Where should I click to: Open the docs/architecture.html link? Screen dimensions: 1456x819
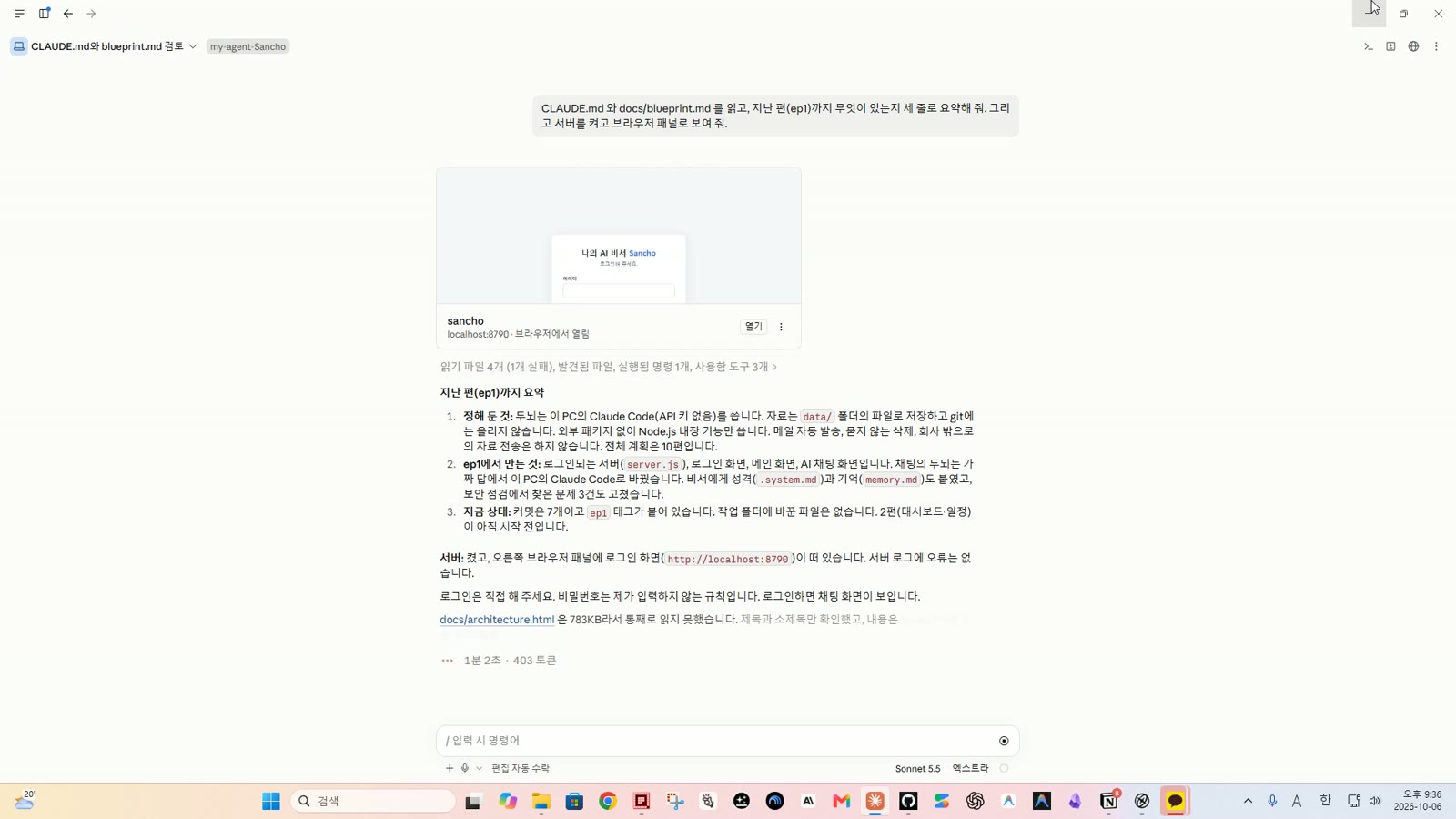coord(497,620)
